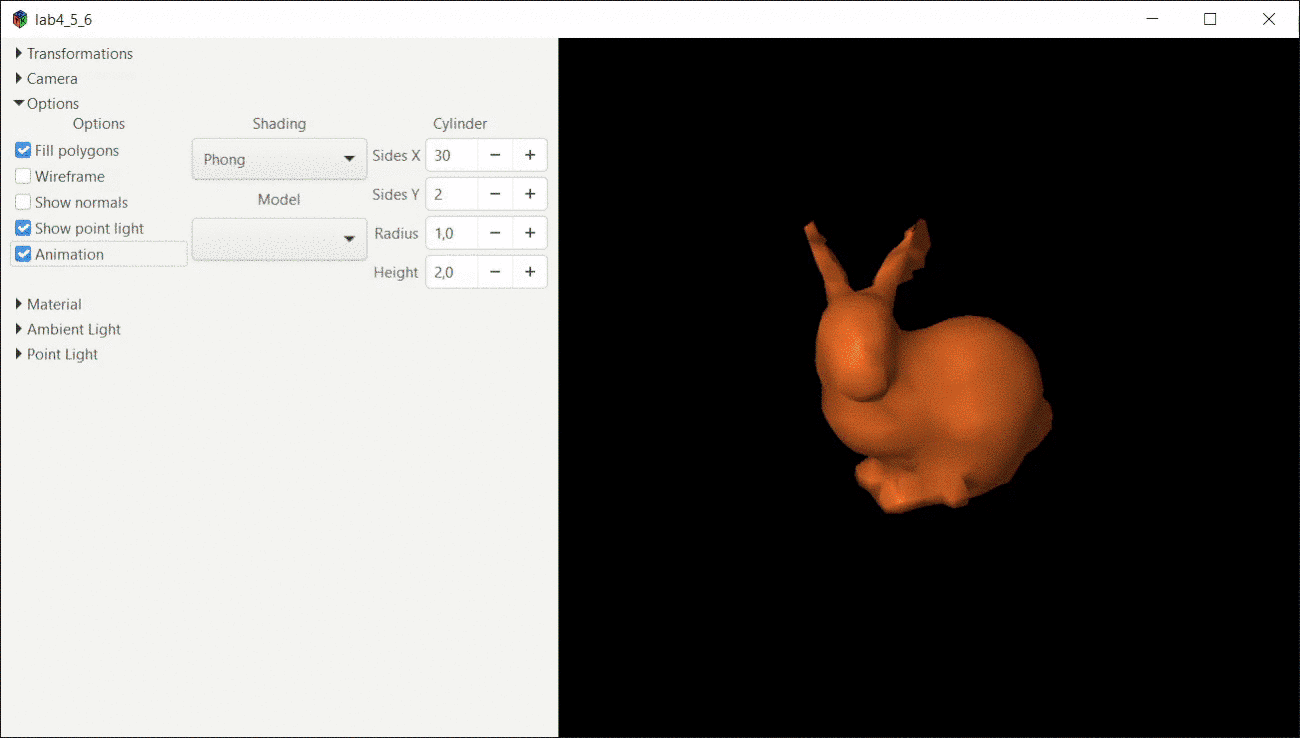Open the empty Model dropdown
The height and width of the screenshot is (738, 1300).
click(279, 239)
